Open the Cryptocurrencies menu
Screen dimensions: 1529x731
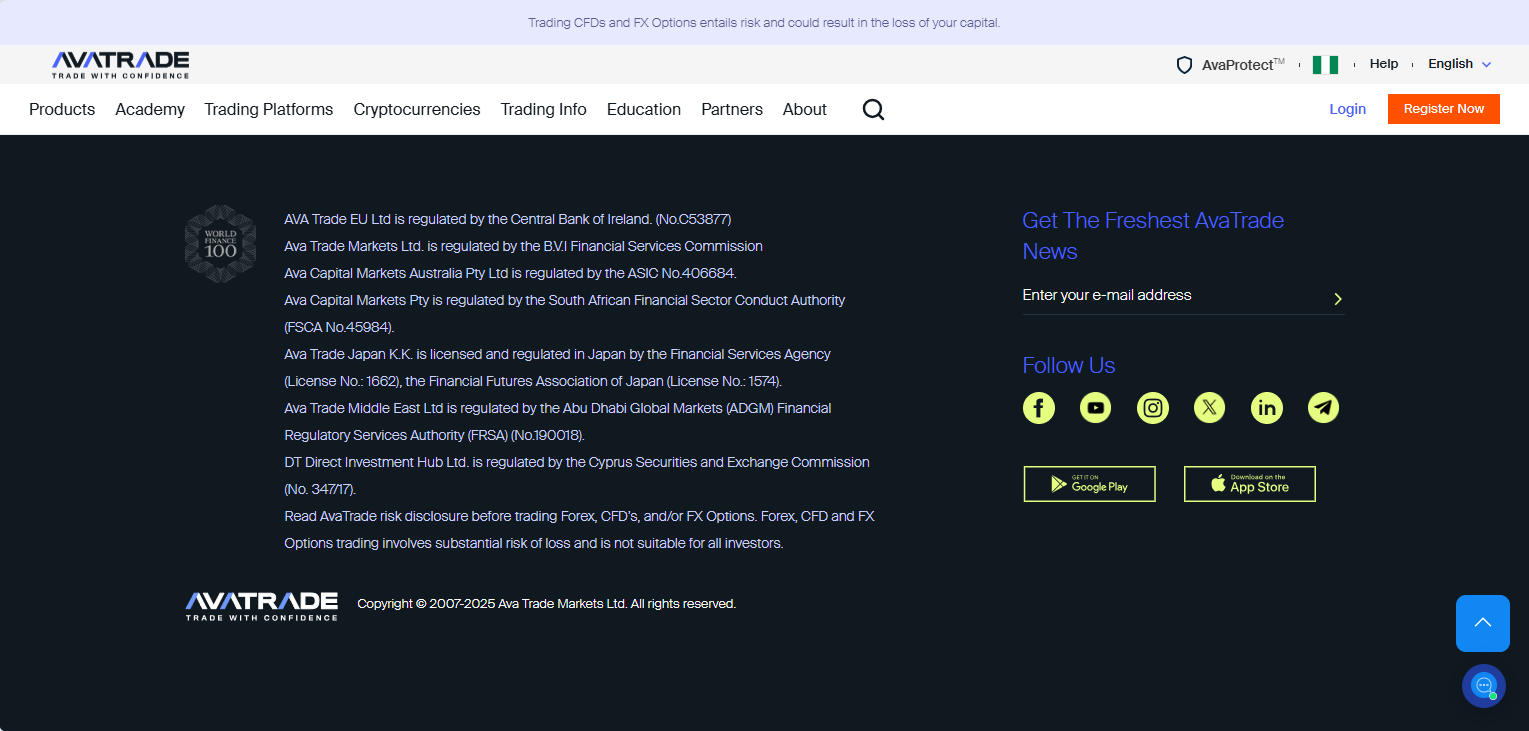click(x=417, y=110)
